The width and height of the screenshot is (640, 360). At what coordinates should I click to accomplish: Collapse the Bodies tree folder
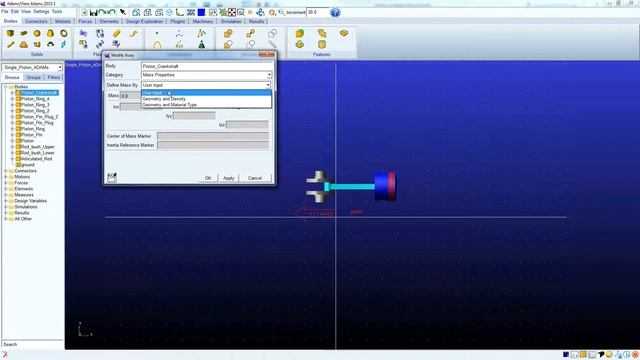pos(6,87)
